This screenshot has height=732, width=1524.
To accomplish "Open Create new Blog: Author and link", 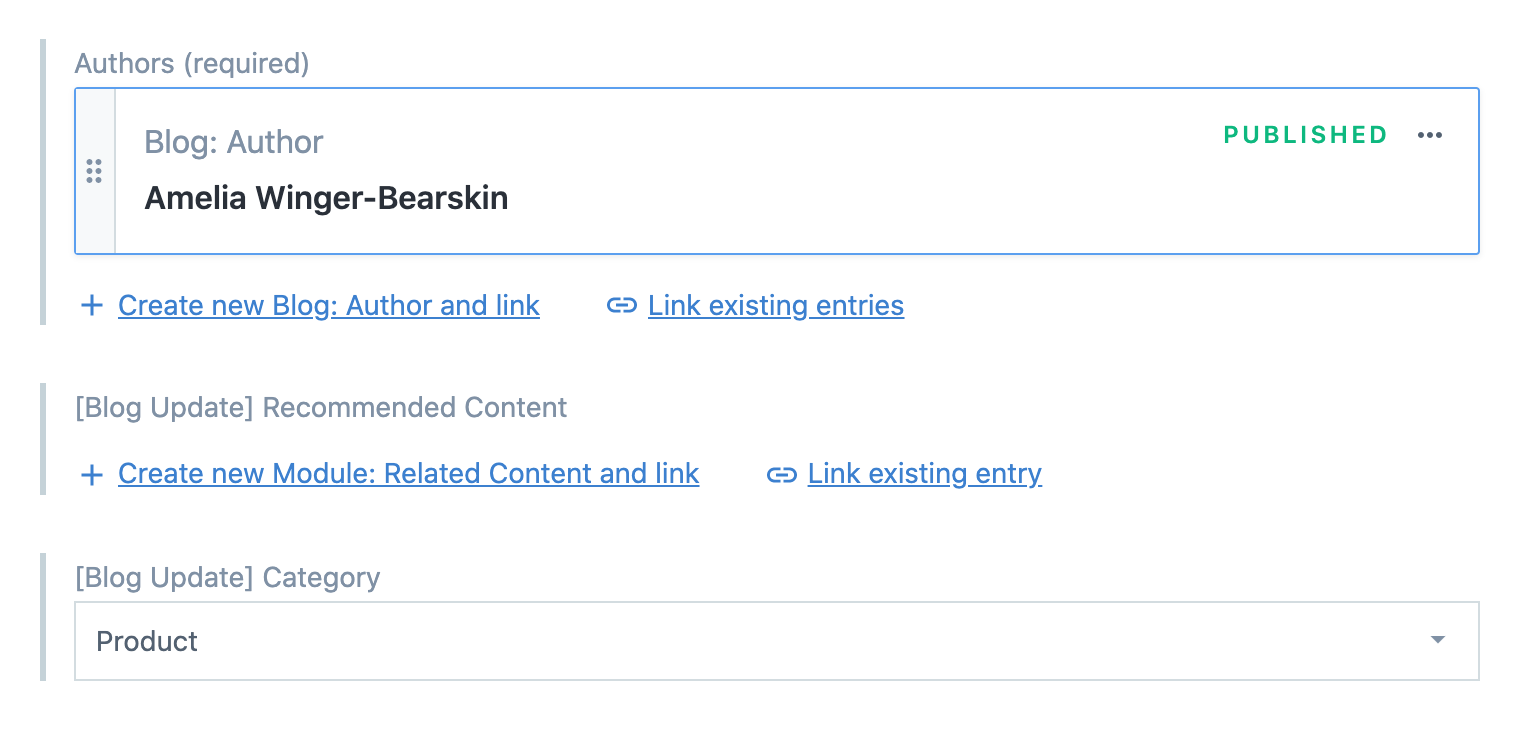I will point(328,305).
